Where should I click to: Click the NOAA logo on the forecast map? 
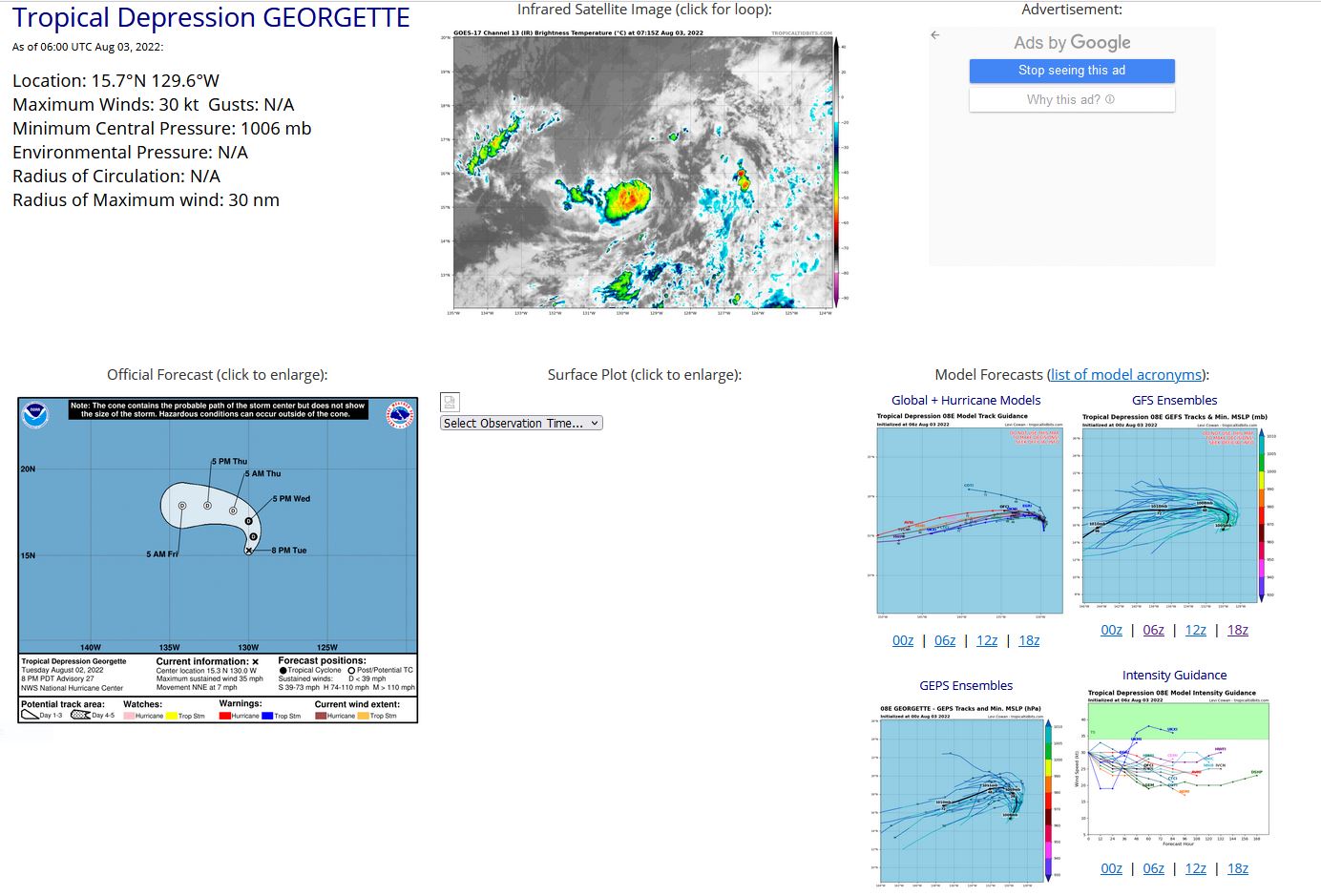point(36,415)
